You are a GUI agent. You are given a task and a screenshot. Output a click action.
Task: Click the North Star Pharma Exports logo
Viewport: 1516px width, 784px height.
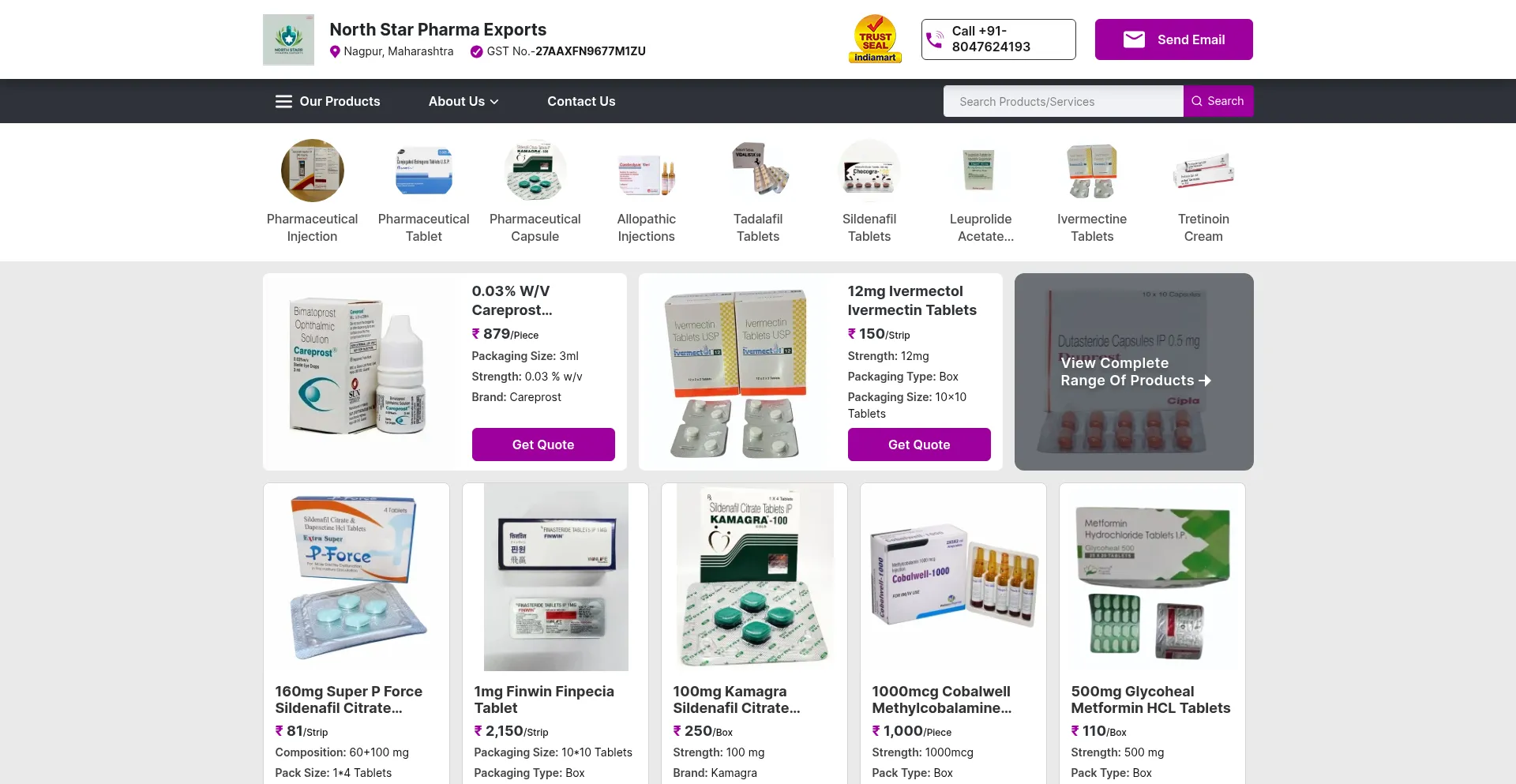point(288,39)
